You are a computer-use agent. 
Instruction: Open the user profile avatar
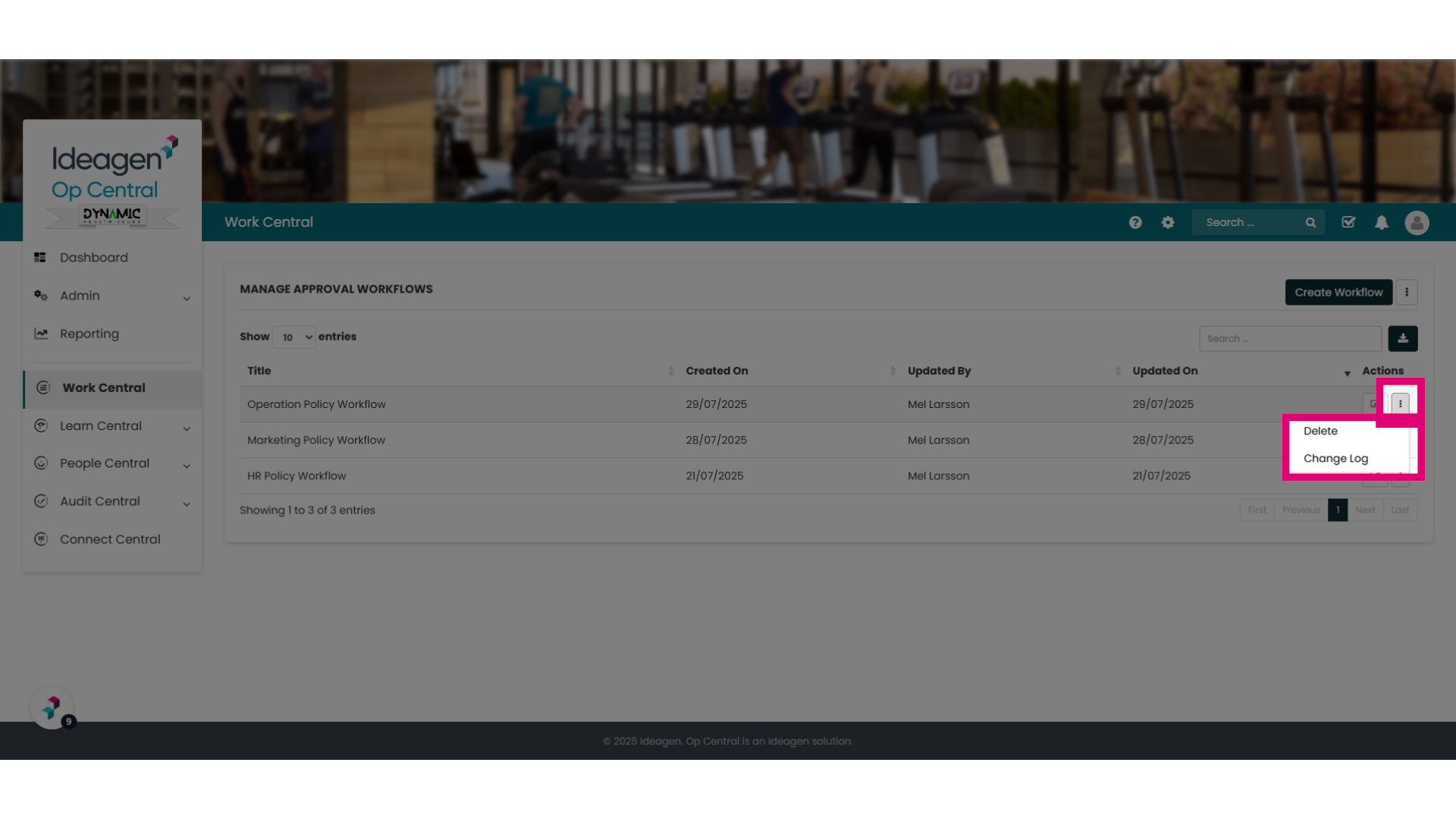click(x=1417, y=222)
